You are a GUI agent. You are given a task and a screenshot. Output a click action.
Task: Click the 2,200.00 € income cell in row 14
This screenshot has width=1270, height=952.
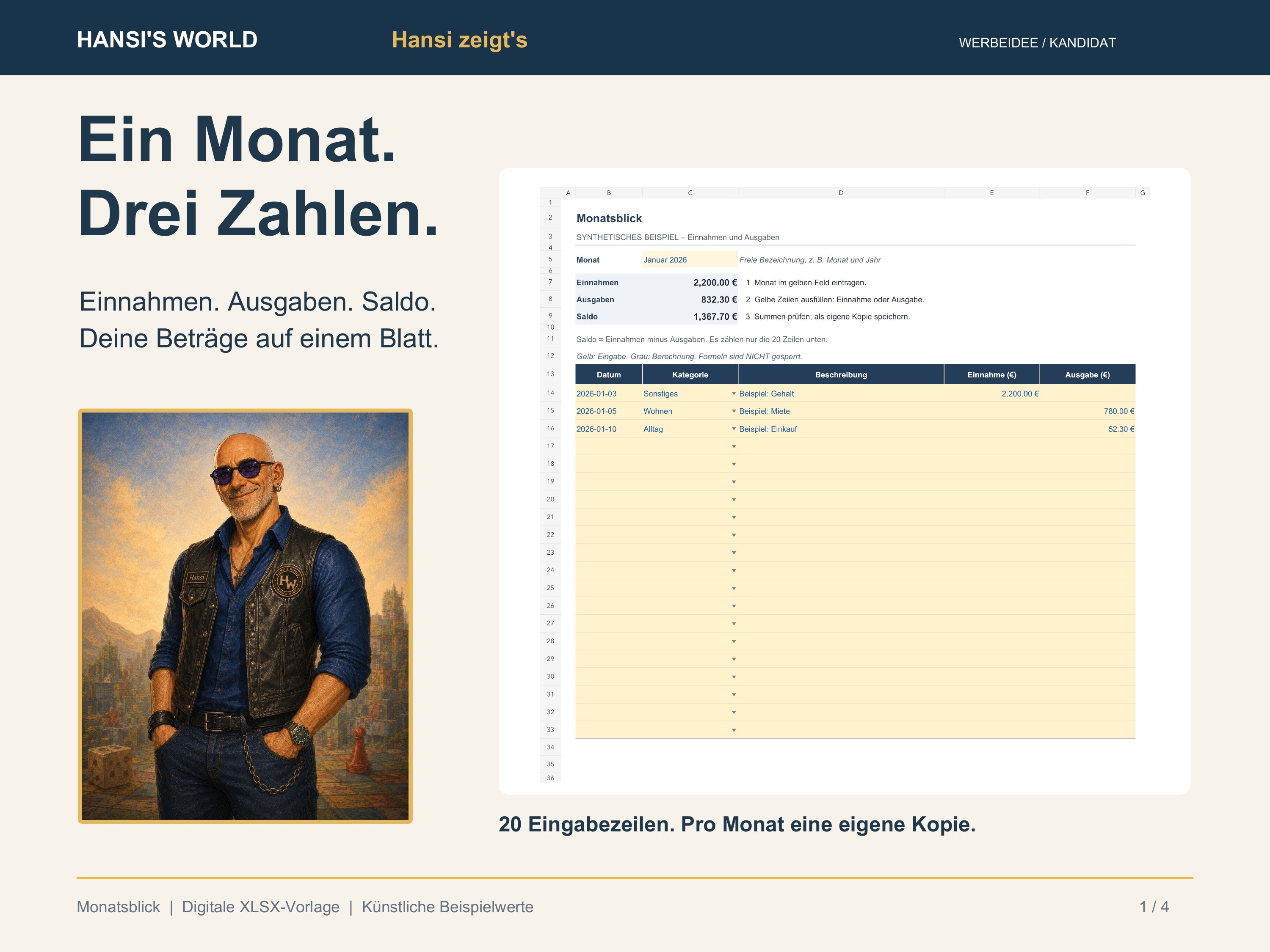click(x=991, y=393)
